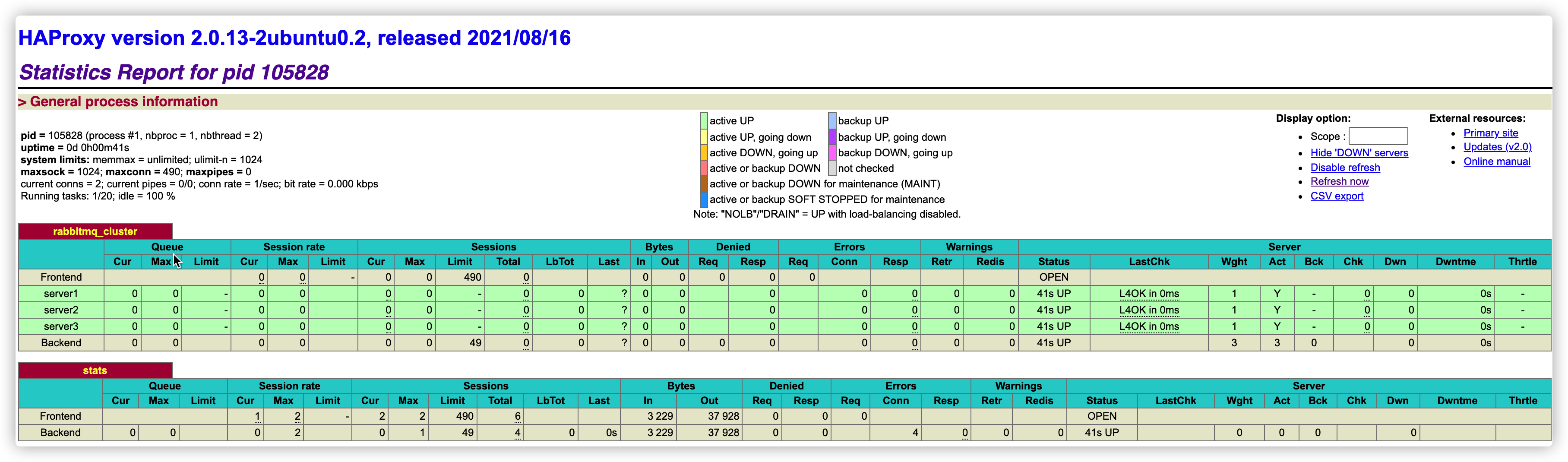Viewport: 1568px width, 462px height.
Task: Open the Primary site link
Action: click(x=1491, y=133)
